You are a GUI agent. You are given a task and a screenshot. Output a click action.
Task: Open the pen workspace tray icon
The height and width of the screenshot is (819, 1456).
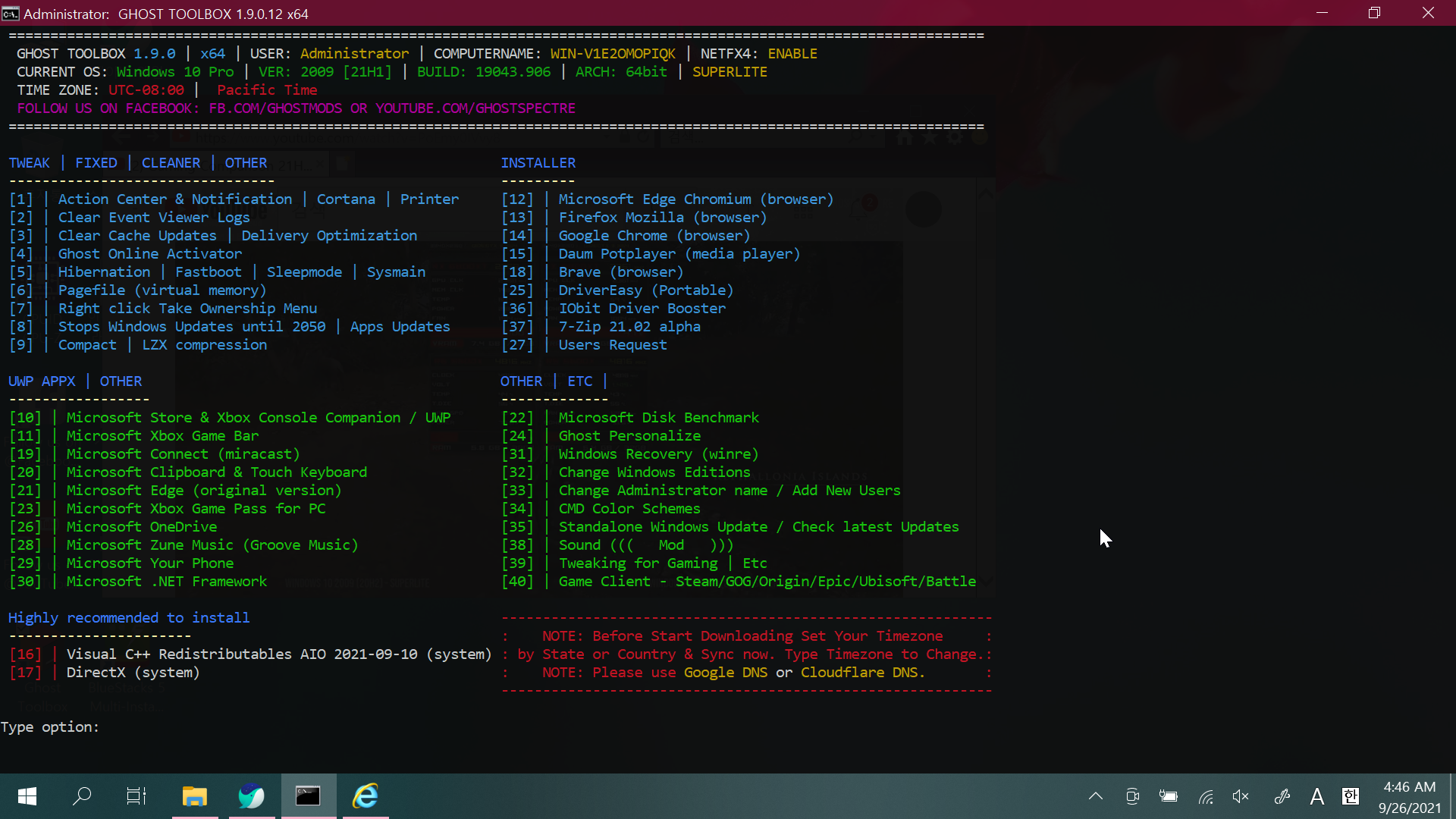(x=1282, y=796)
